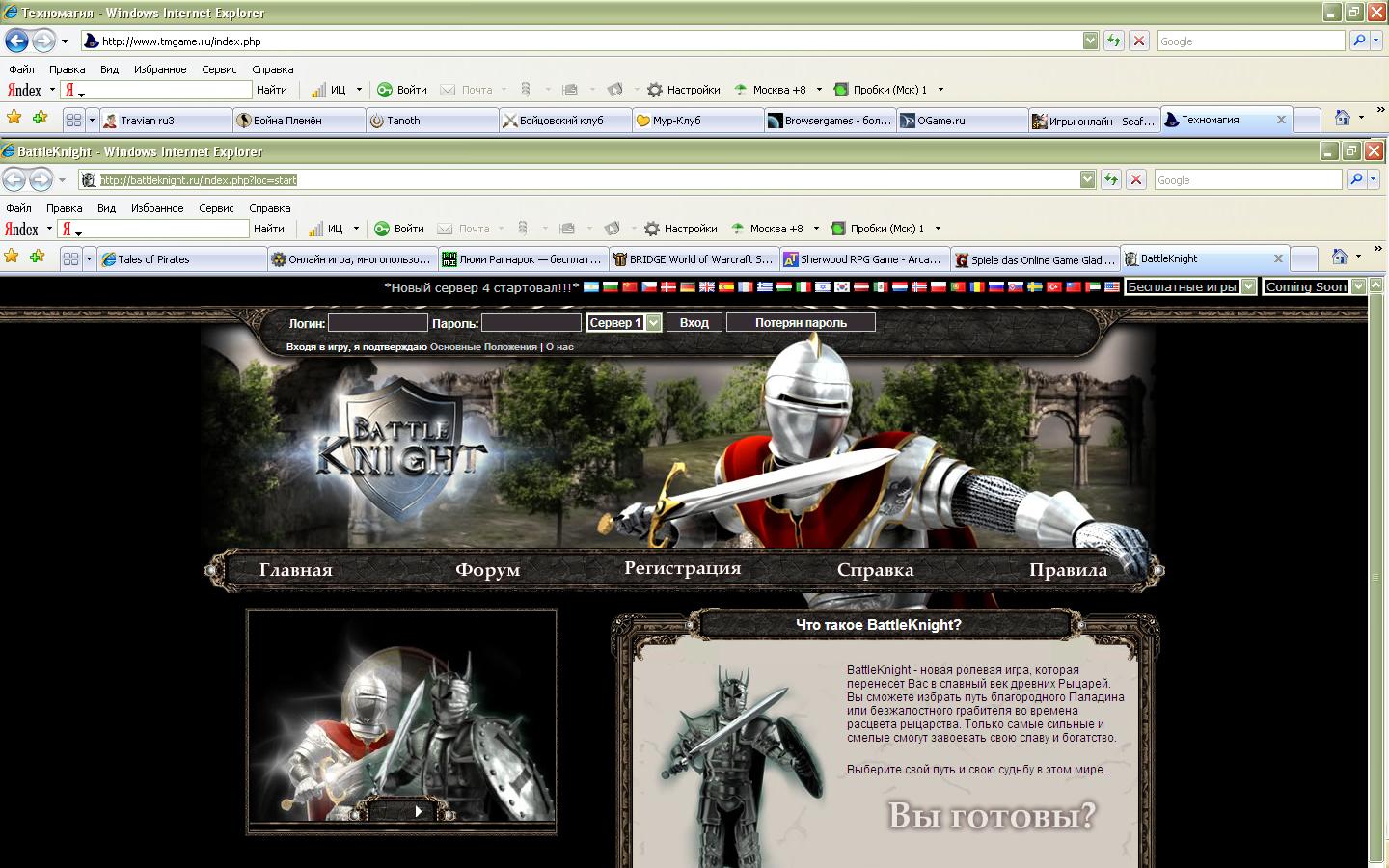This screenshot has width=1389, height=868.
Task: Click Пробки (Мск) 1 in Техномагия toolbar
Action: 882,90
